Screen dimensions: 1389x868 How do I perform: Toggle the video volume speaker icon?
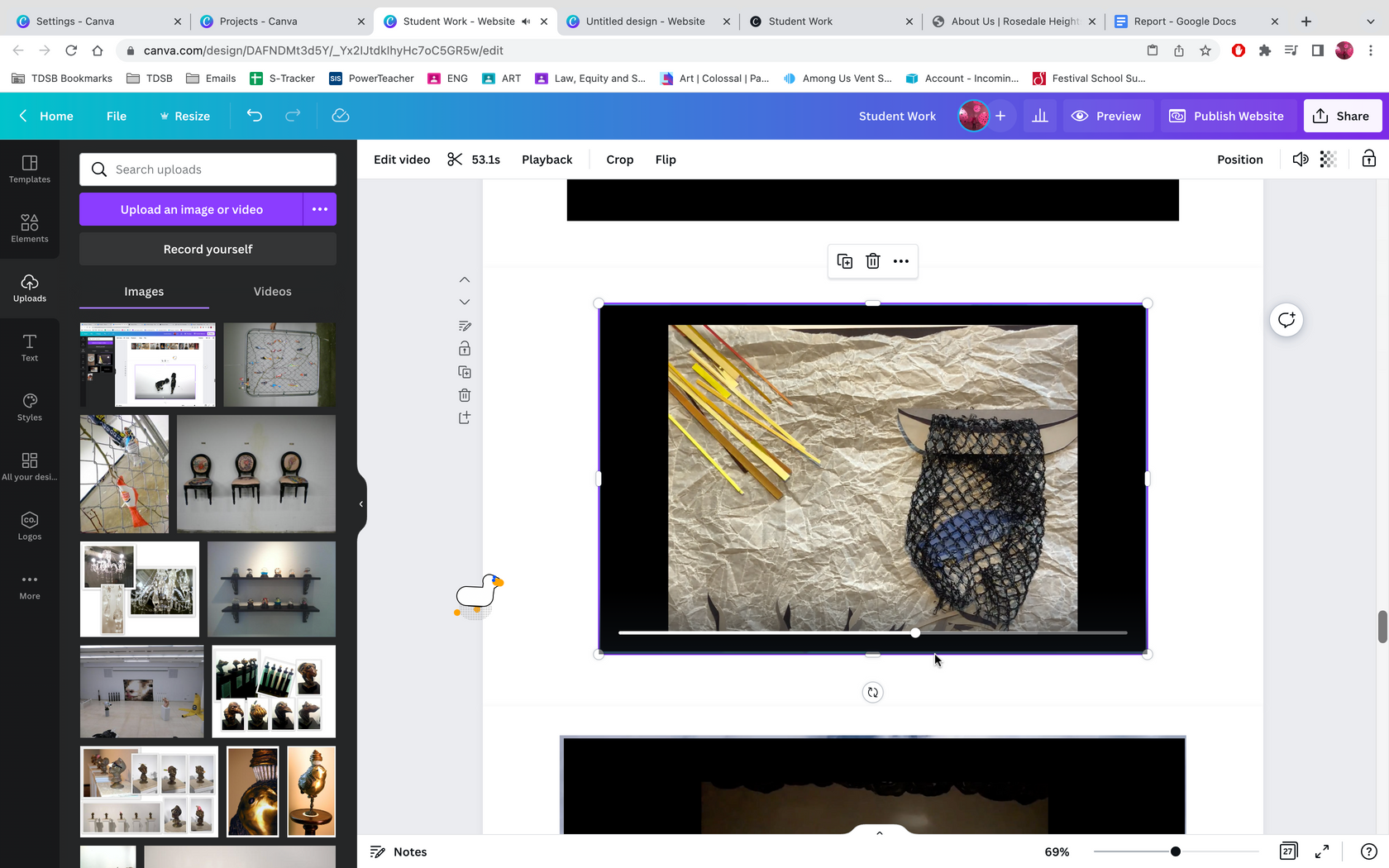(x=1300, y=160)
